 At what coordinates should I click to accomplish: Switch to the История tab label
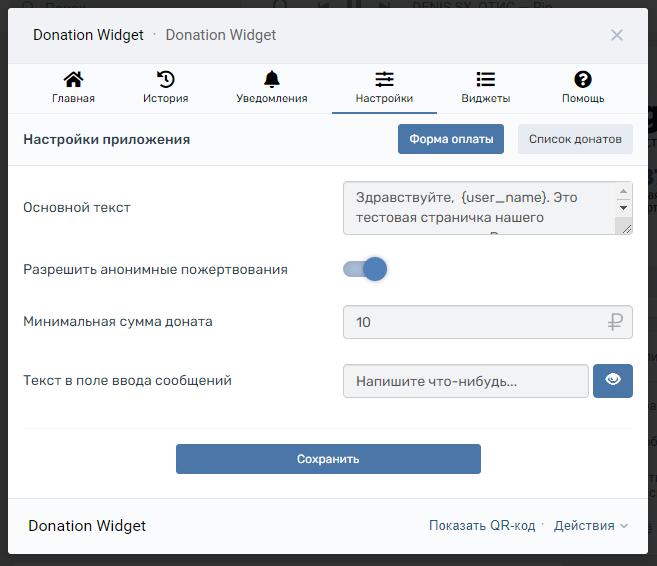point(165,99)
